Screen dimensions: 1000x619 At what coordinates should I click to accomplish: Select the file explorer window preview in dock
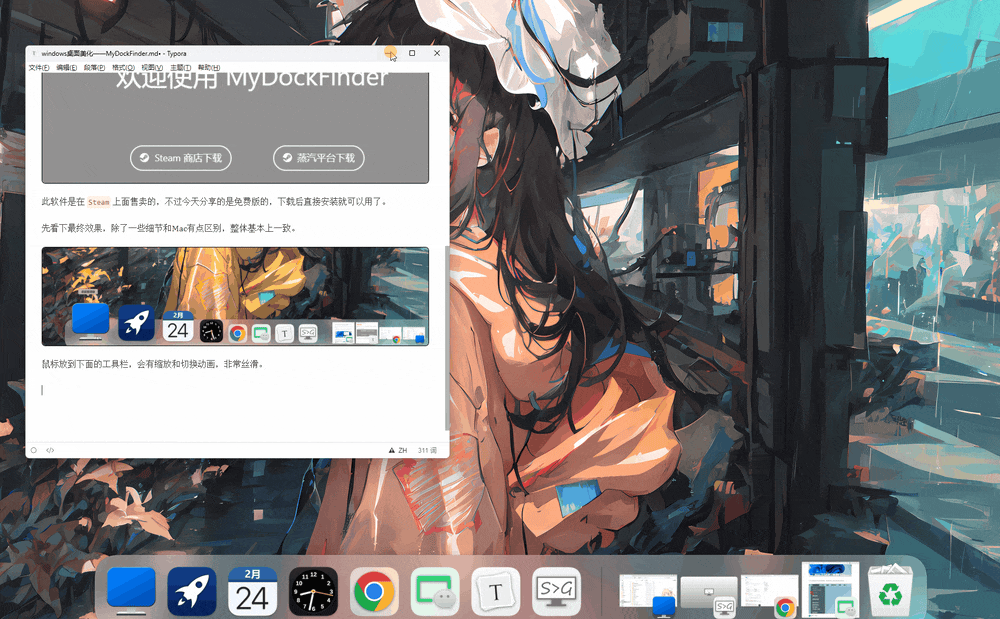(648, 593)
